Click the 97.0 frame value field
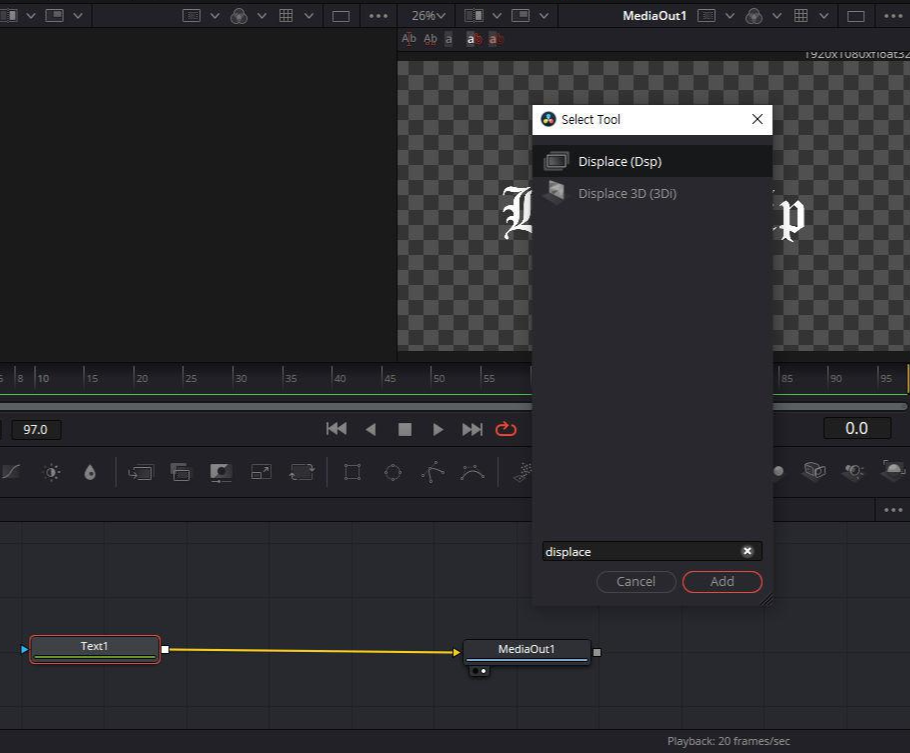The image size is (910, 753). pyautogui.click(x=36, y=430)
